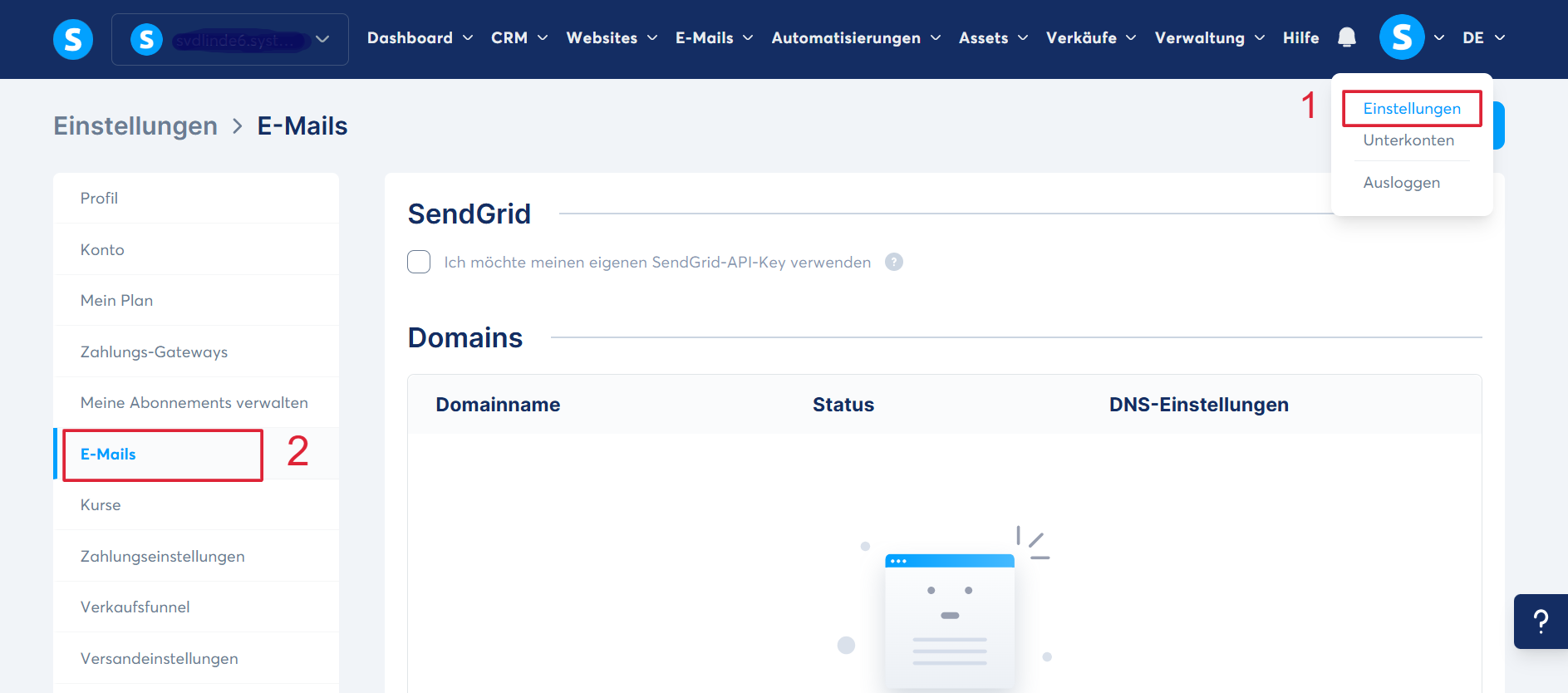This screenshot has width=1568, height=693.
Task: Choose Ausloggen in the profile dropdown
Action: 1401,183
